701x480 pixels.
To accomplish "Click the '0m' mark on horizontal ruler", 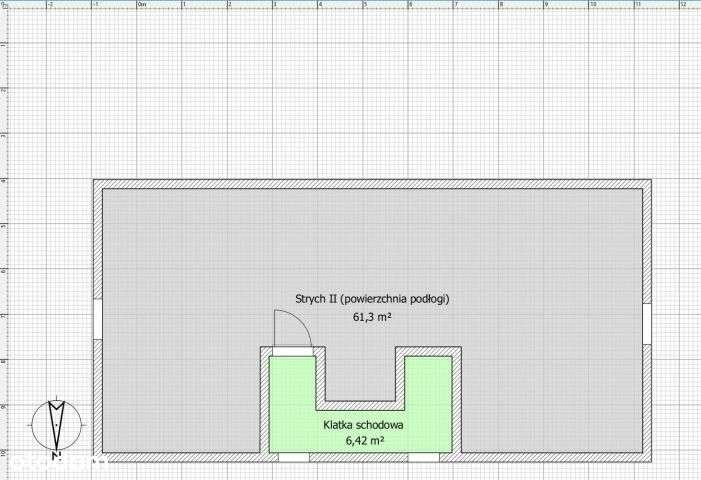I will [x=142, y=4].
